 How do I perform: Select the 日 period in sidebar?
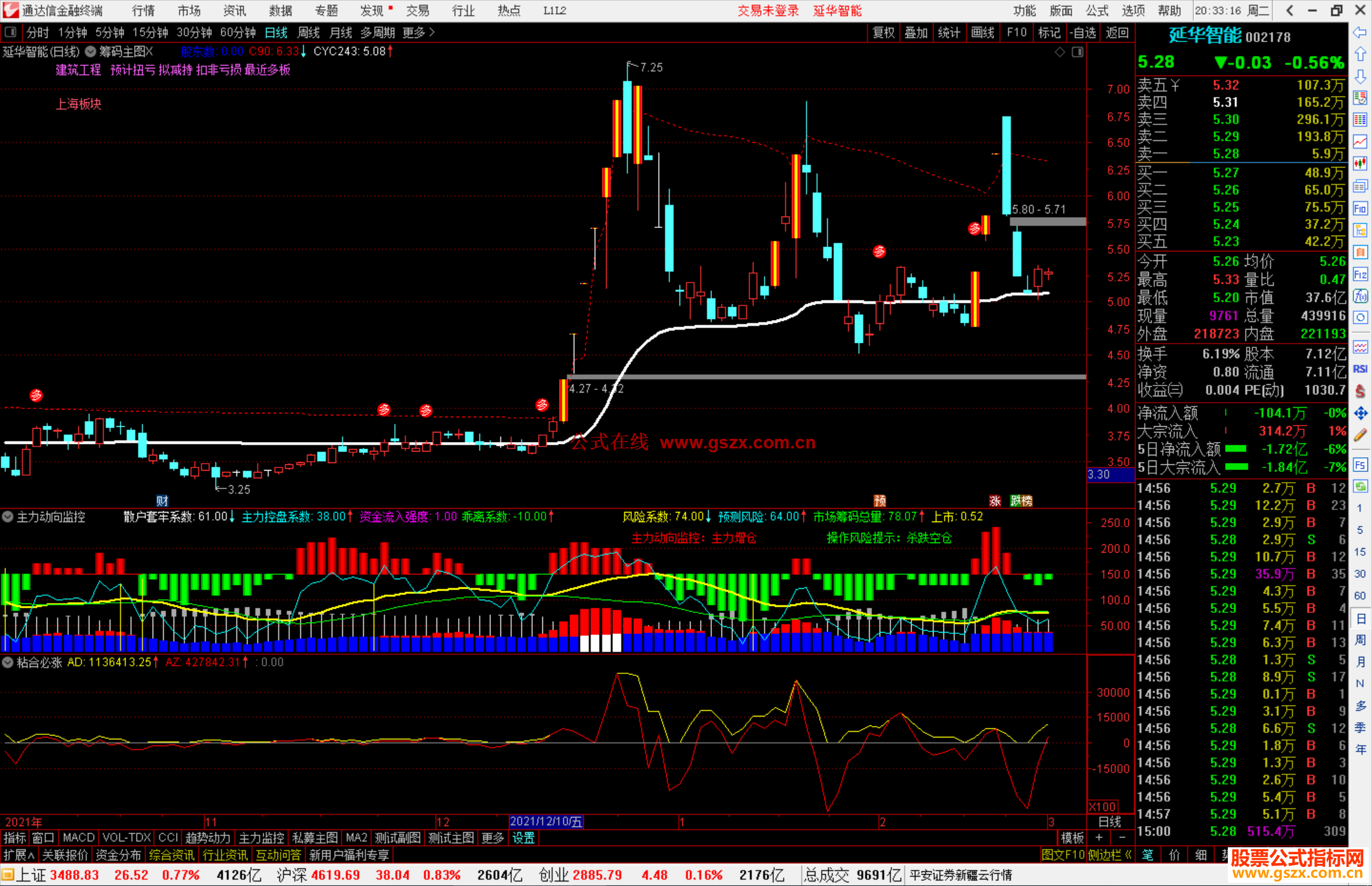(1360, 618)
